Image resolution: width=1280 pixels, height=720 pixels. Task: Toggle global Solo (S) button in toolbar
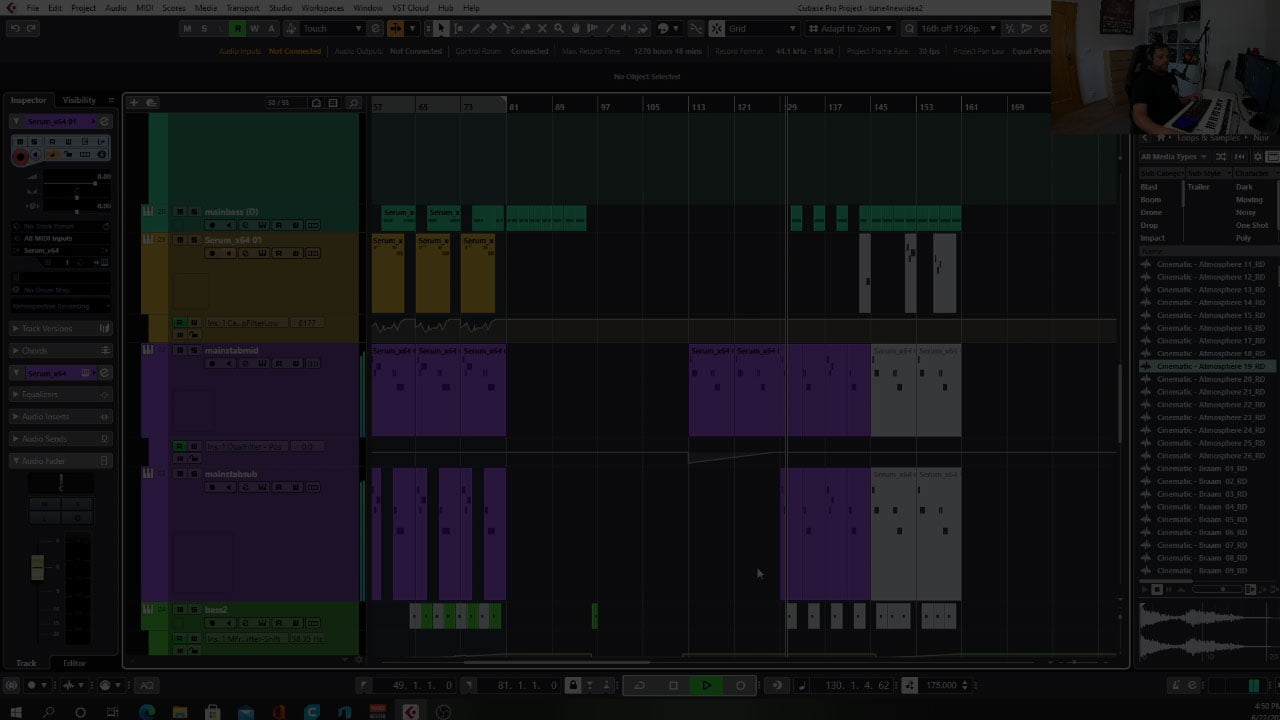pos(204,28)
